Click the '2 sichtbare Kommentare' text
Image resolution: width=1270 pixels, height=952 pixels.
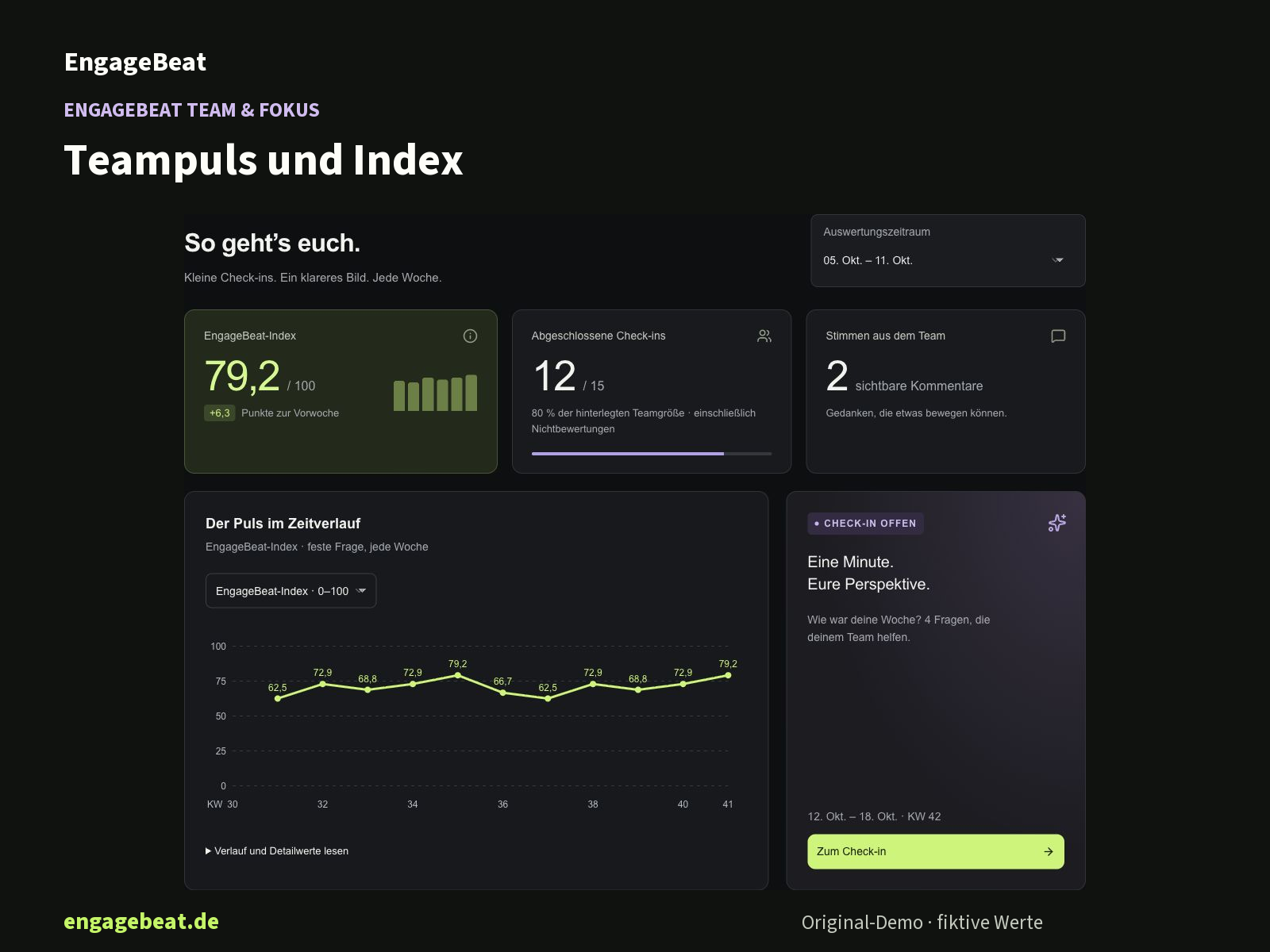point(904,377)
